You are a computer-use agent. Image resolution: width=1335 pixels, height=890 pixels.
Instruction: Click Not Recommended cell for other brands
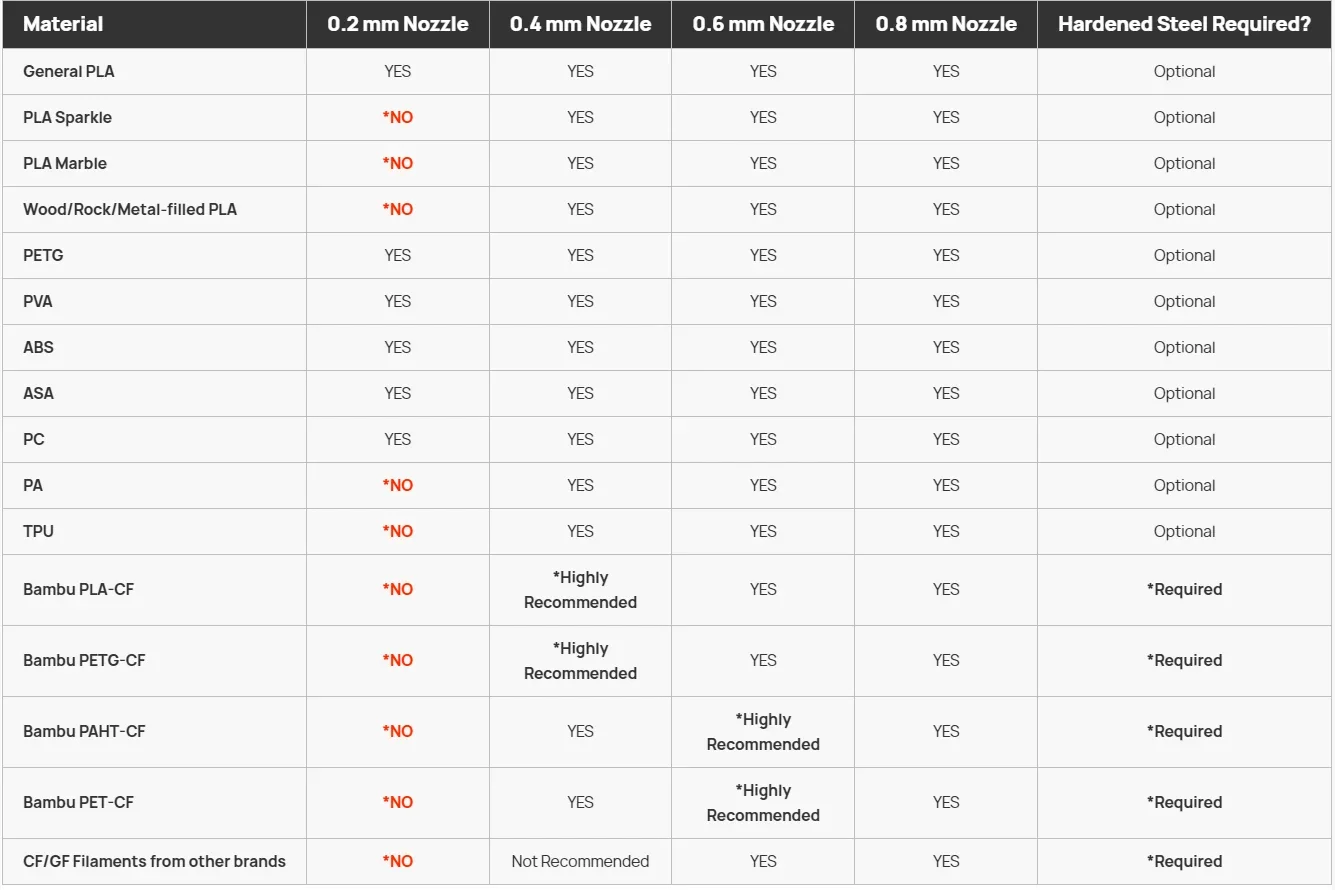pyautogui.click(x=580, y=861)
